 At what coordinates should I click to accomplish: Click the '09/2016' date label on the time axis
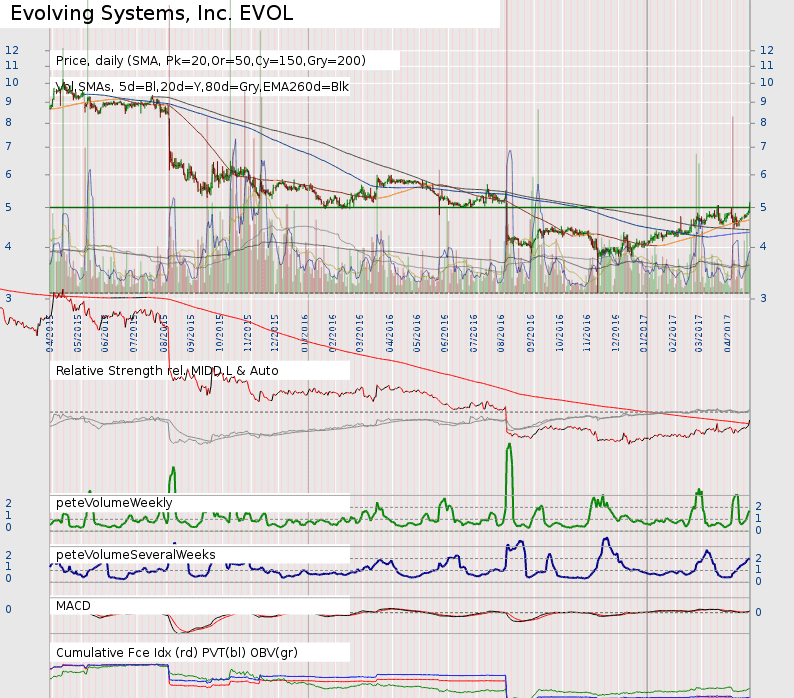coord(531,333)
